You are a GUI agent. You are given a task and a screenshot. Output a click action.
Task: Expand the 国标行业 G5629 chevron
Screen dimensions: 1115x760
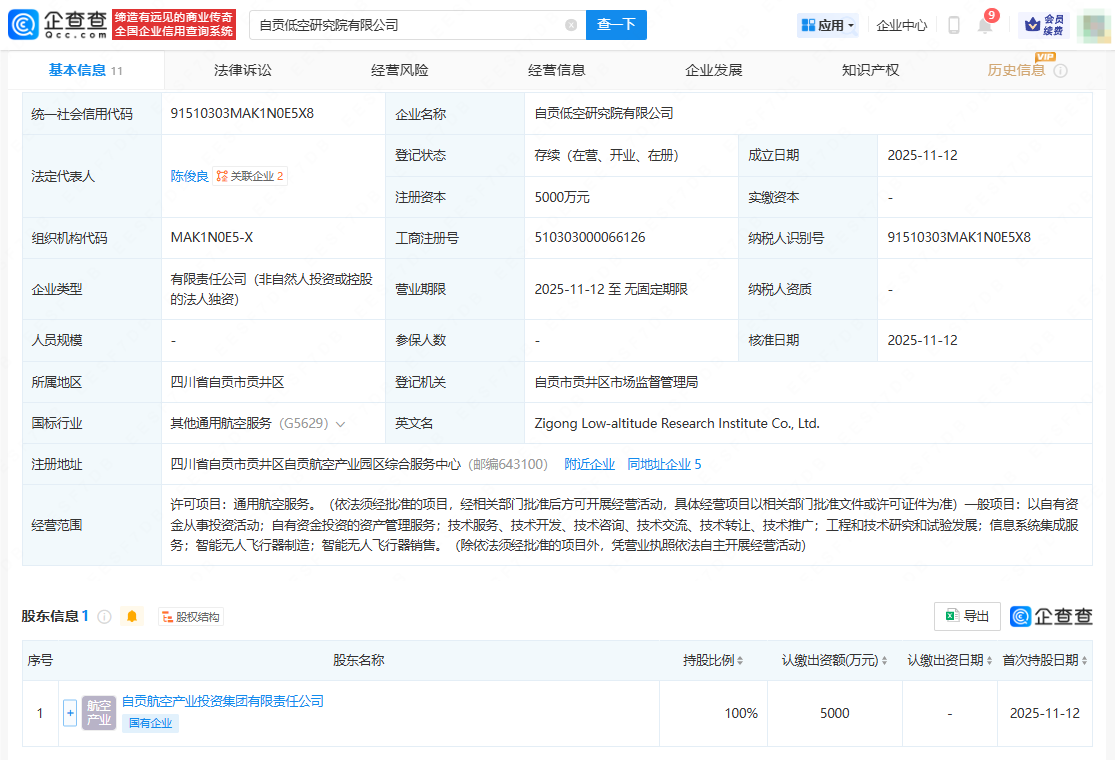click(x=341, y=424)
